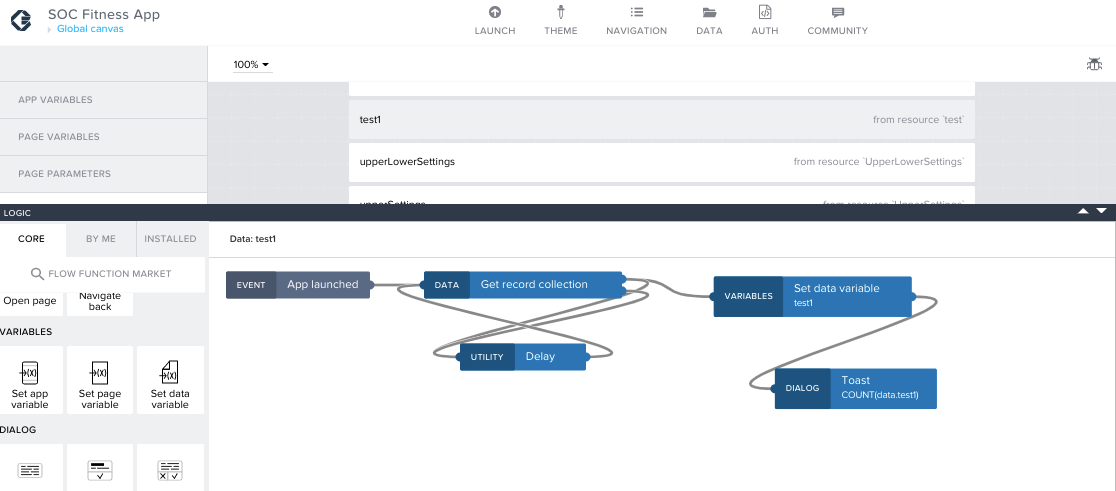Open the Auth code-file icon
This screenshot has height=491, width=1116.
pos(764,12)
